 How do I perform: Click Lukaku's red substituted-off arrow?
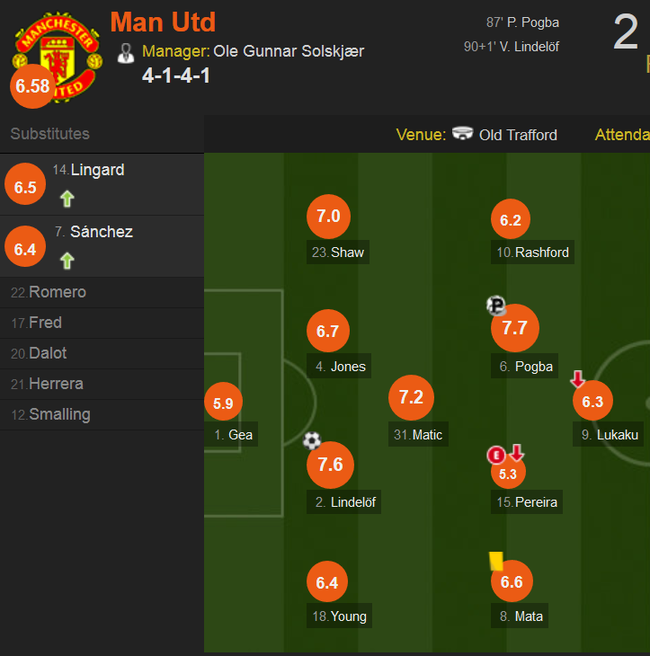coord(578,379)
